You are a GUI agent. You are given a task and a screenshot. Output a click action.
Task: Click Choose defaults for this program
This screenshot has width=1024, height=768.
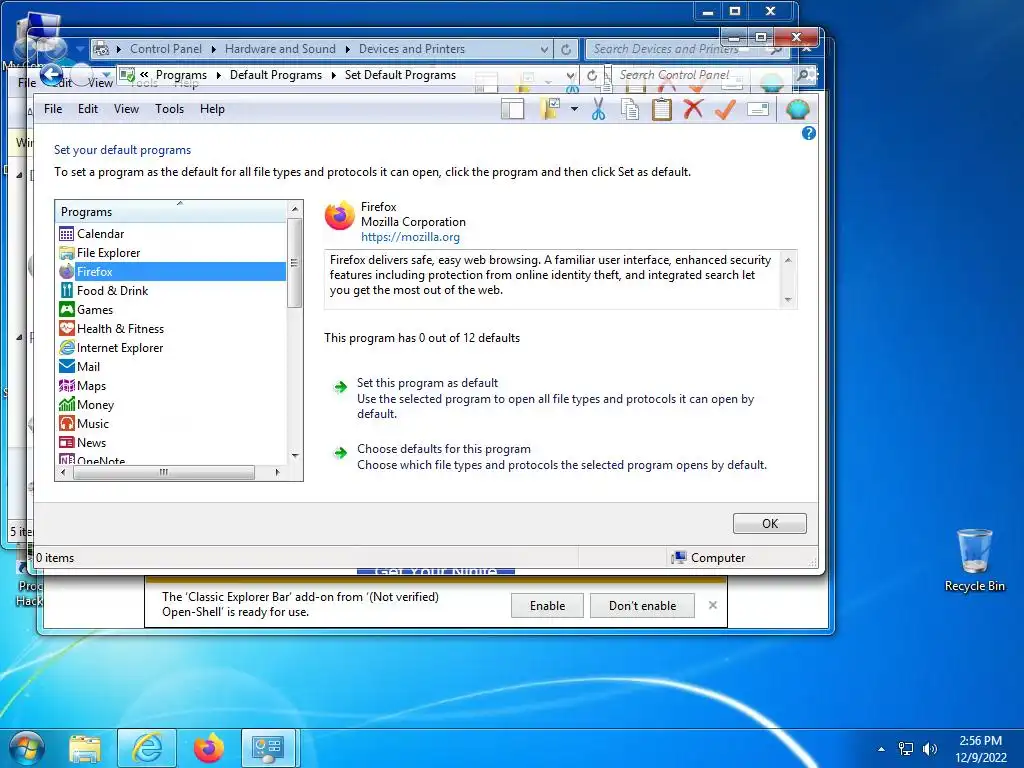click(x=443, y=449)
